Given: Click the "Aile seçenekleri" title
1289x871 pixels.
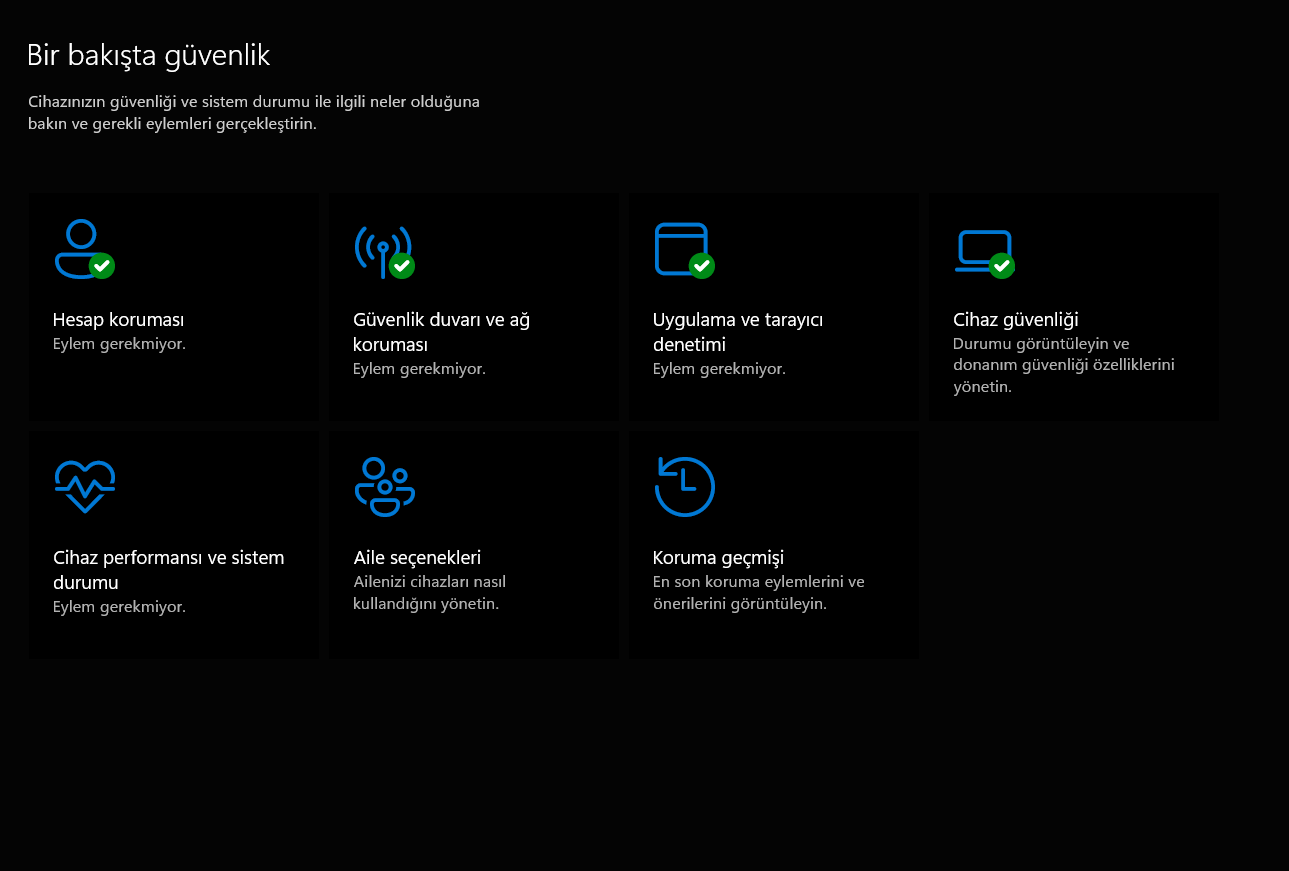Looking at the screenshot, I should coord(417,558).
